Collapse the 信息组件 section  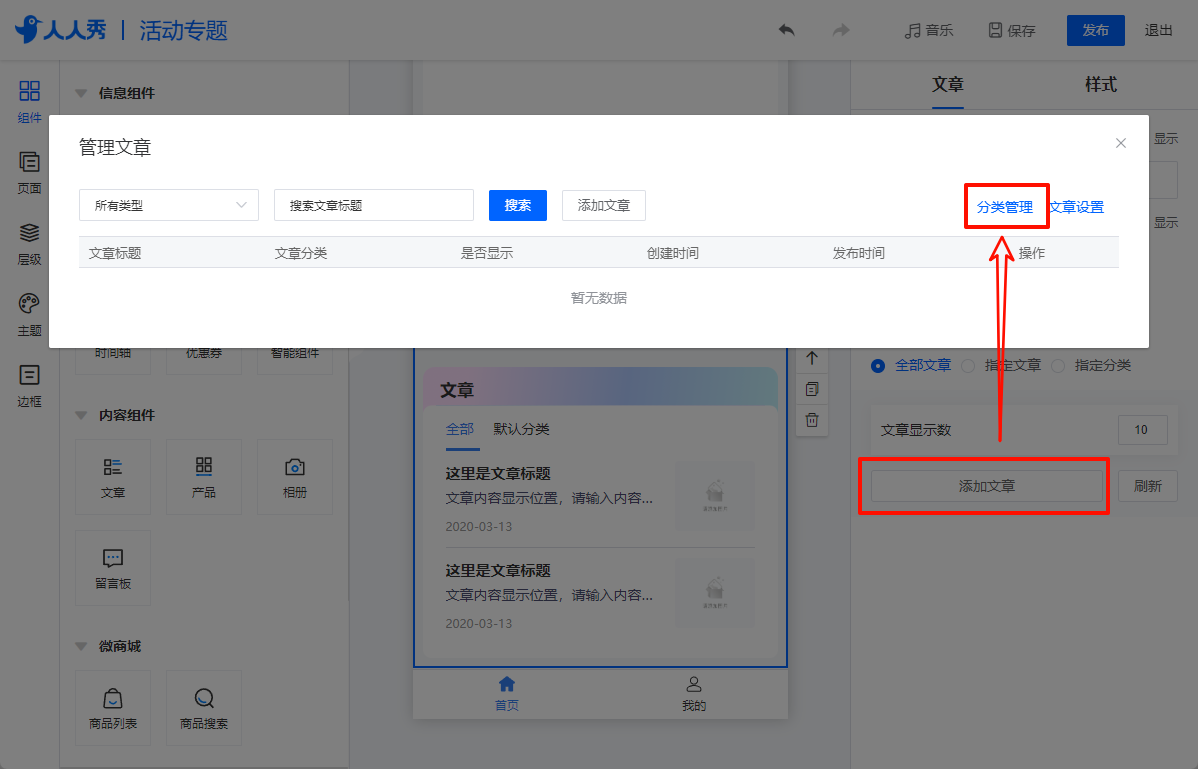80,93
